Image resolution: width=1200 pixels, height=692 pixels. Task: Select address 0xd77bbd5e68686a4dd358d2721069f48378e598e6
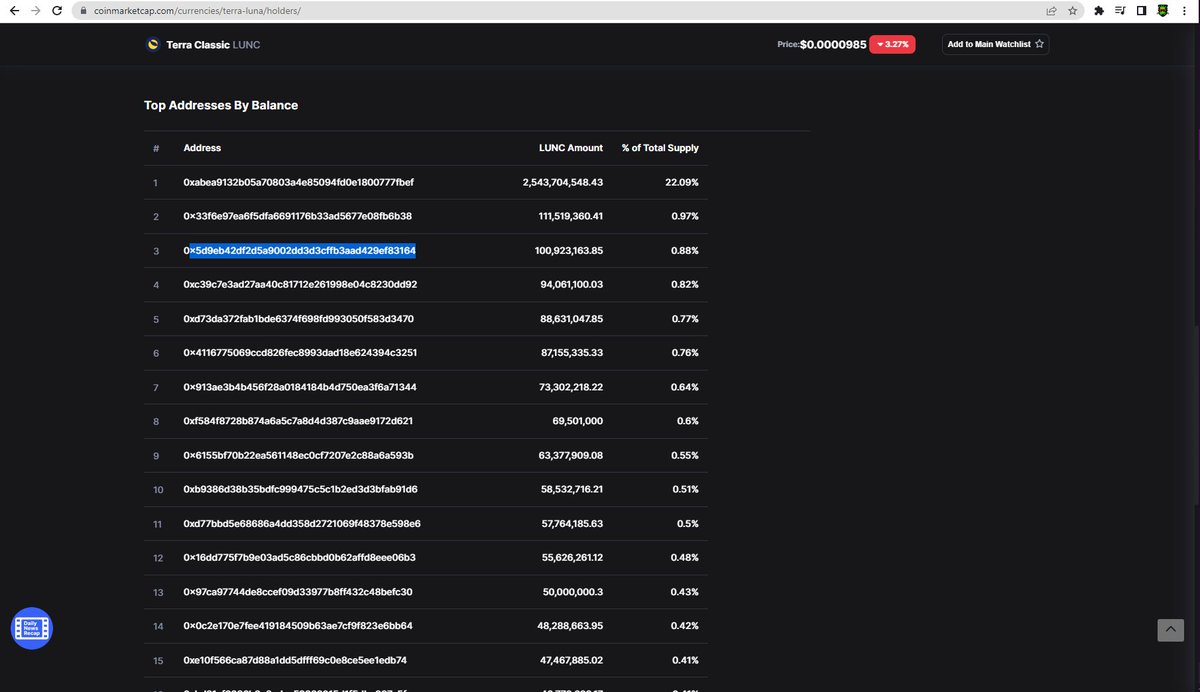[302, 523]
